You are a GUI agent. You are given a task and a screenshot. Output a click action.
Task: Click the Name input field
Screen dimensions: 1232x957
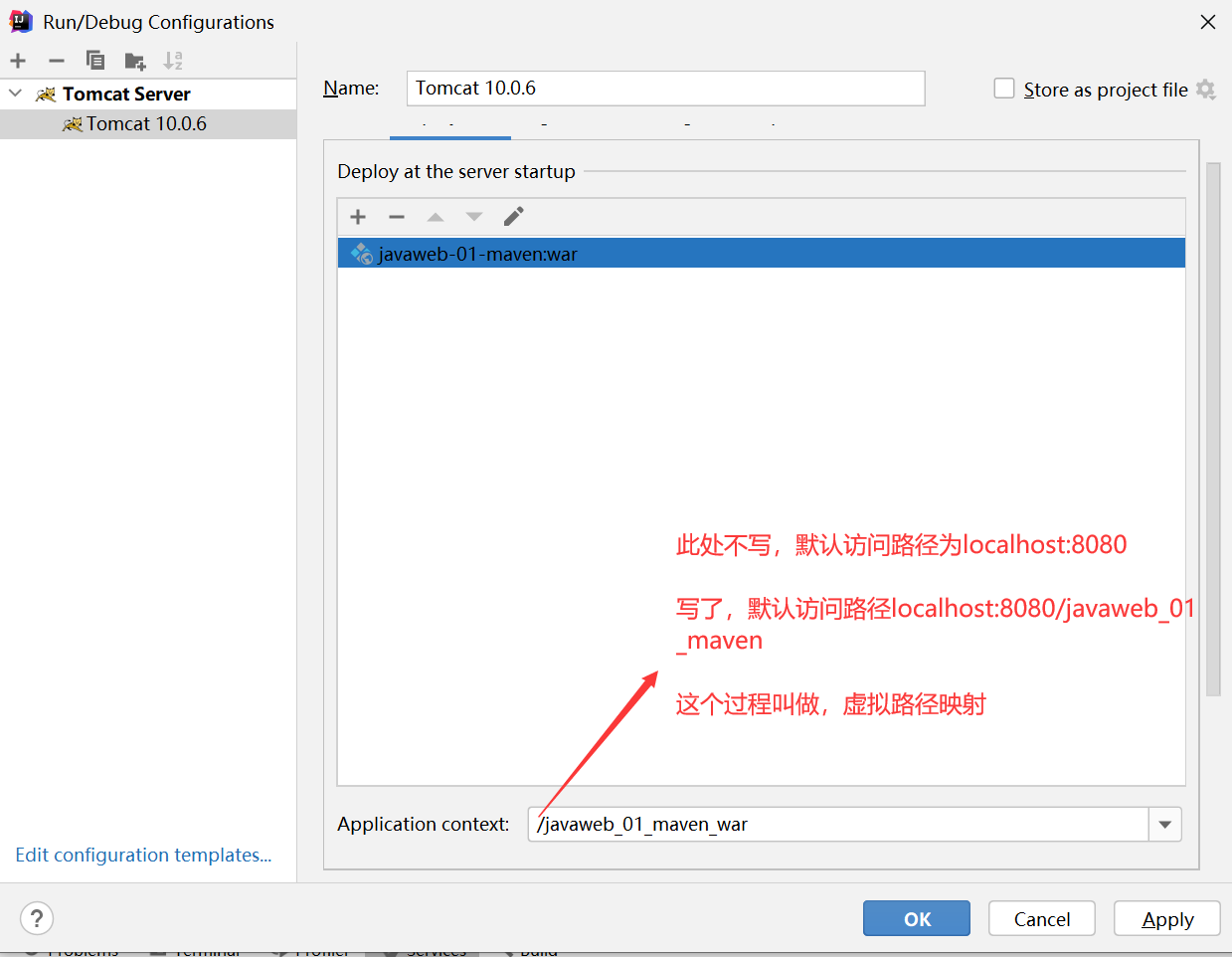tap(665, 89)
